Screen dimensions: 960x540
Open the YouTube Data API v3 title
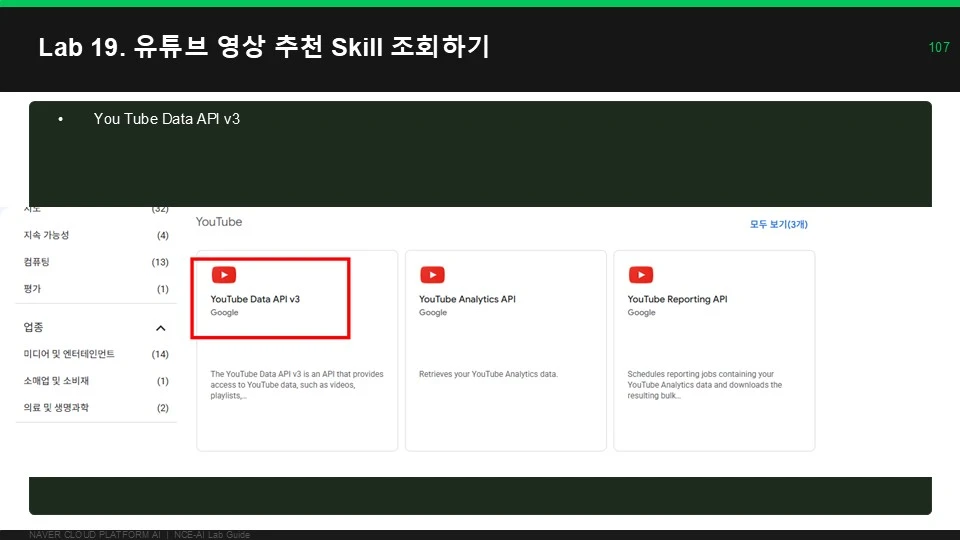pos(255,299)
